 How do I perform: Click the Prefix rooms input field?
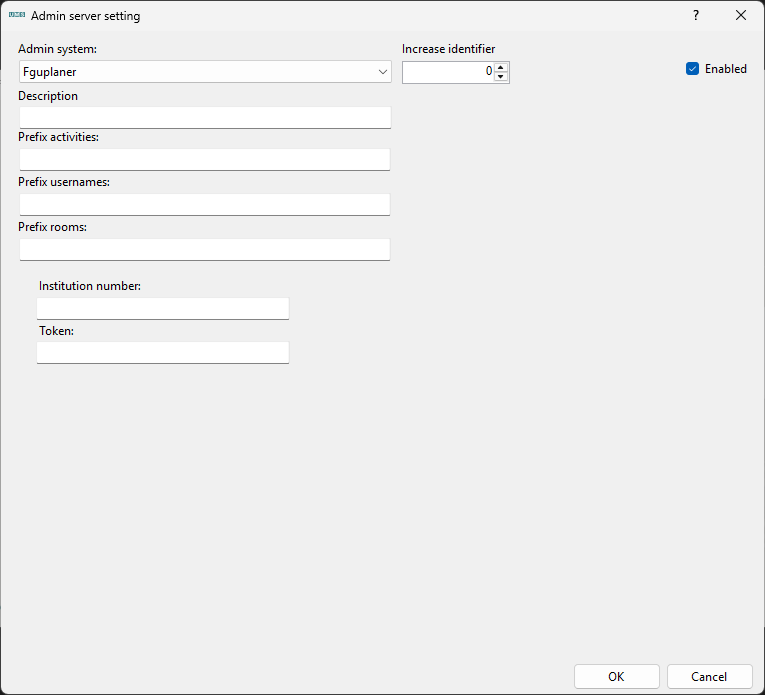(204, 249)
